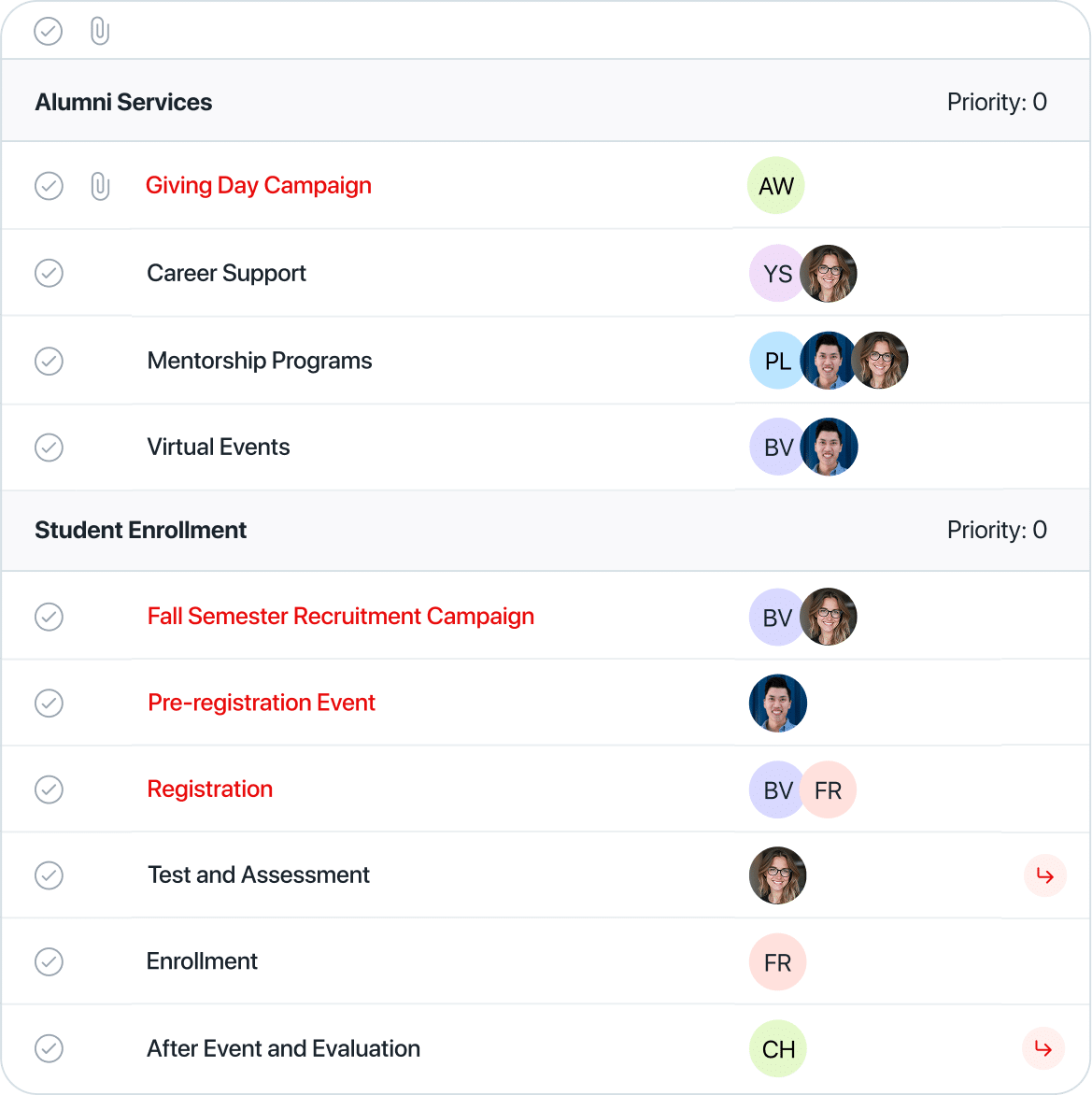Select the AW avatar on Giving Day Campaign
This screenshot has height=1095, width=1092.
tap(775, 186)
